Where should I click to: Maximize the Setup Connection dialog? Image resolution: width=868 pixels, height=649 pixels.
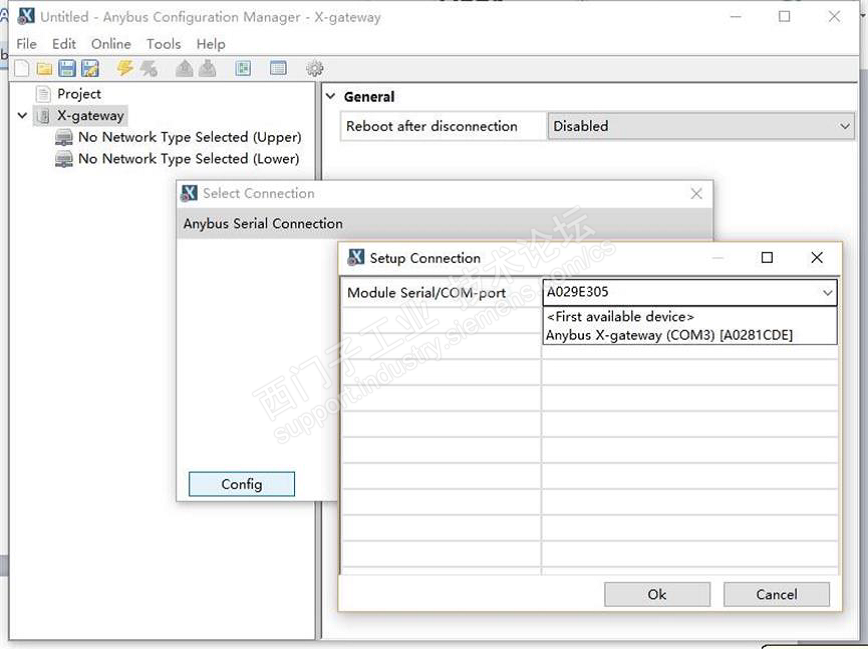[767, 257]
